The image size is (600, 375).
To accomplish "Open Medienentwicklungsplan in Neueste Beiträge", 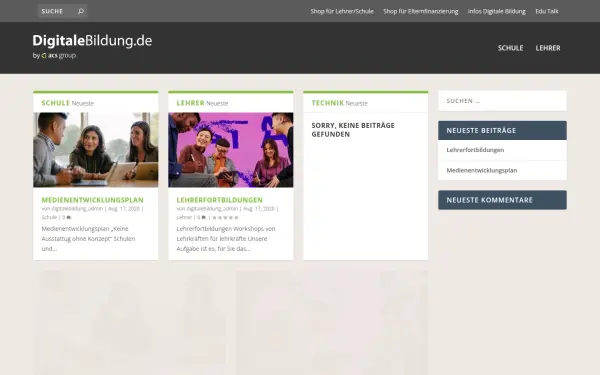I will tap(481, 170).
